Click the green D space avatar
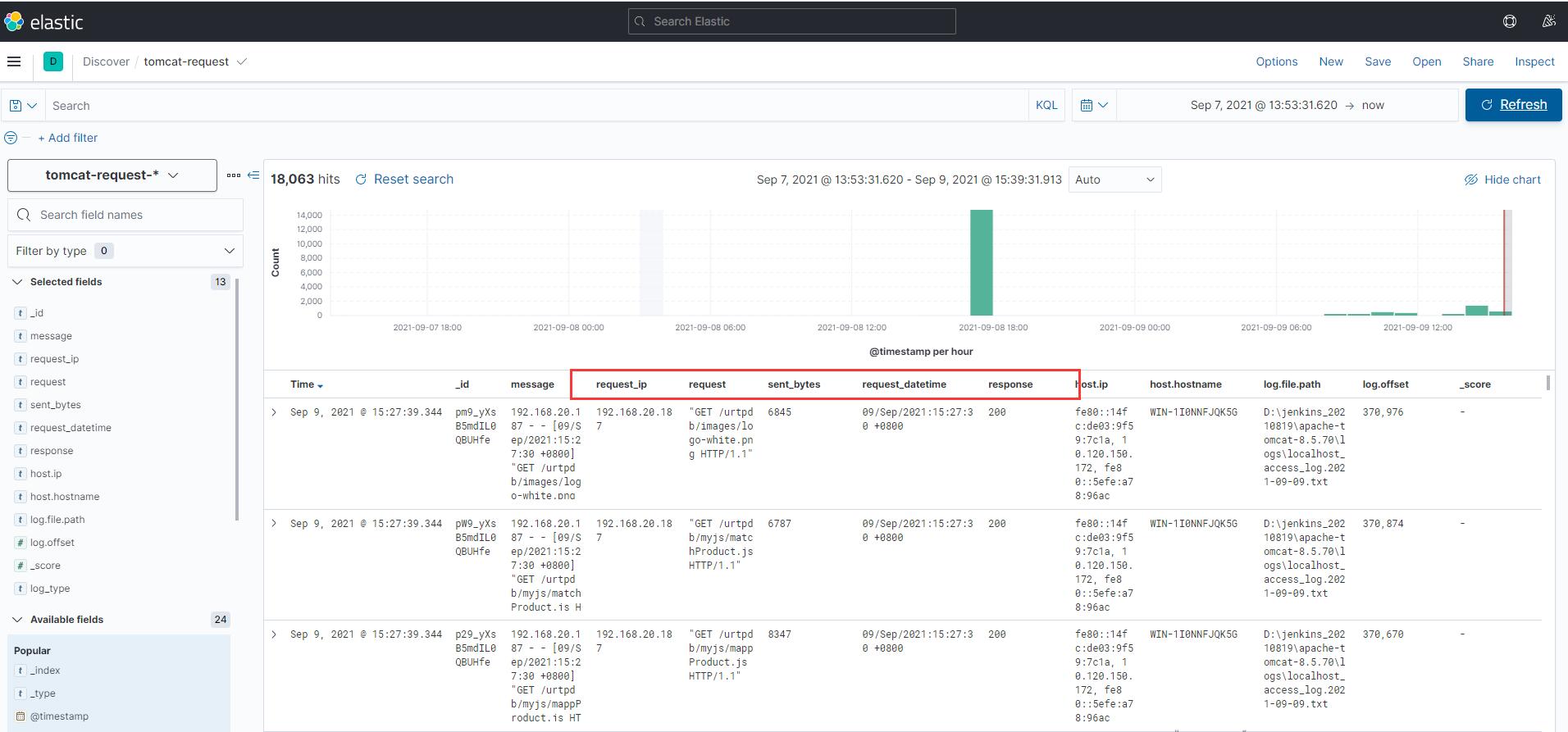 point(53,61)
